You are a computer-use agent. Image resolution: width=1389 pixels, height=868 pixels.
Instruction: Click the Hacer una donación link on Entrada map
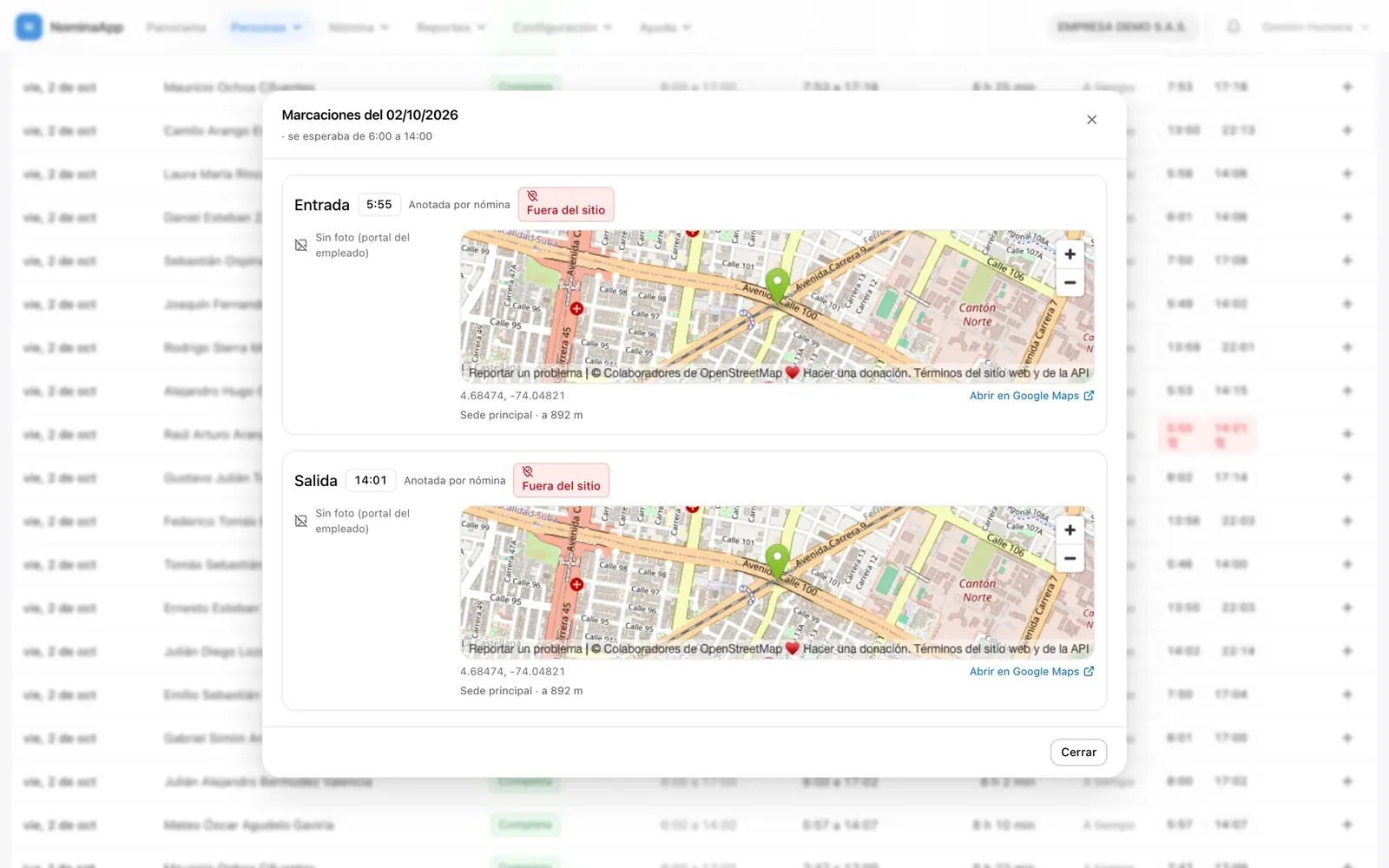(855, 373)
